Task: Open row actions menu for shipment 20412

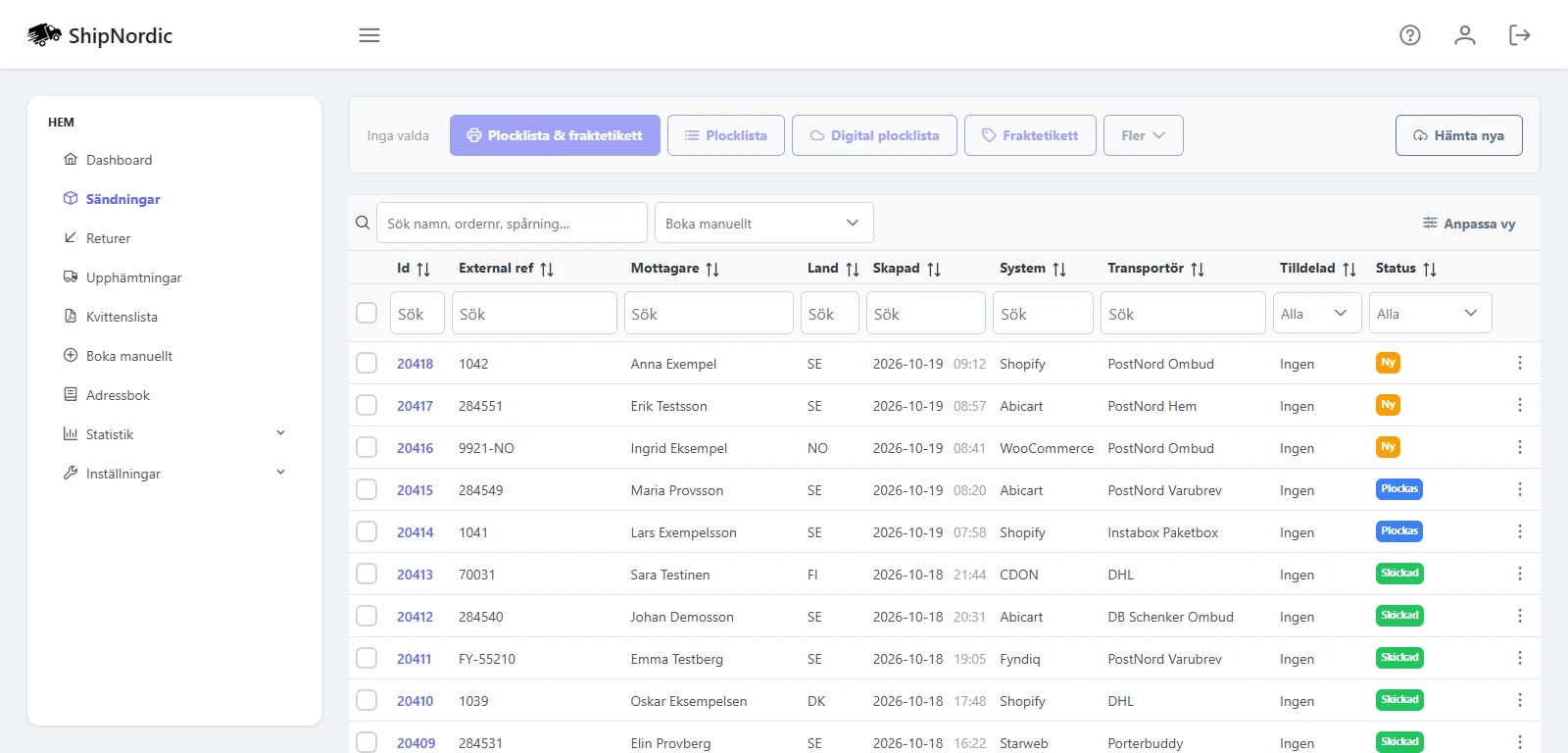Action: 1520,616
